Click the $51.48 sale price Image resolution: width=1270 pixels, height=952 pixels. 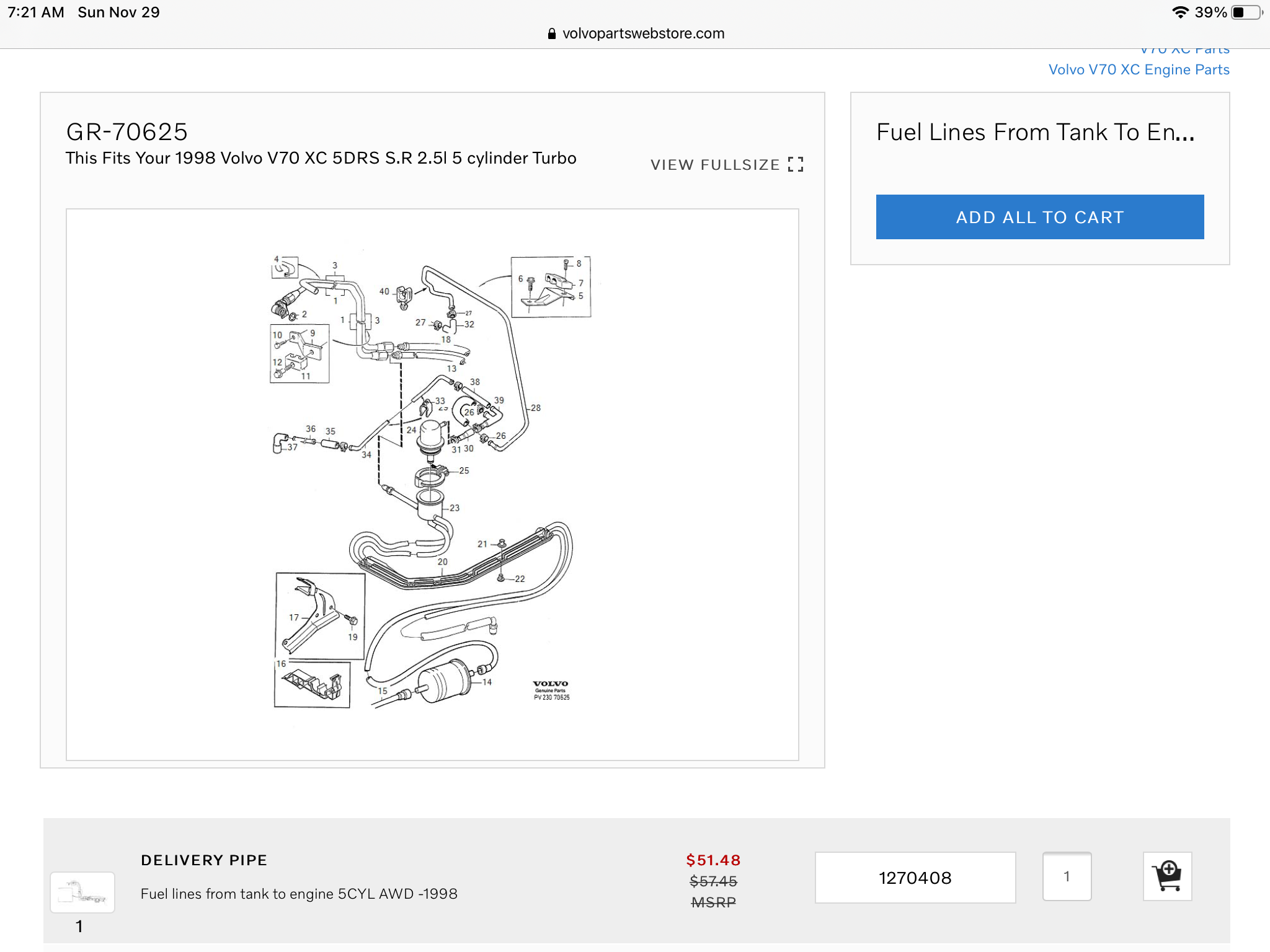713,860
